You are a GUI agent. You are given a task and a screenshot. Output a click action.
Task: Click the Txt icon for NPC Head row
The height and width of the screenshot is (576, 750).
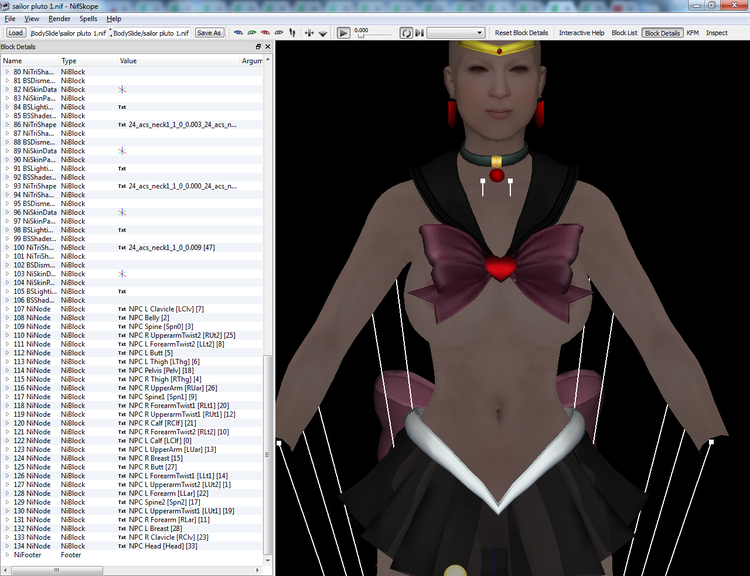(122, 546)
